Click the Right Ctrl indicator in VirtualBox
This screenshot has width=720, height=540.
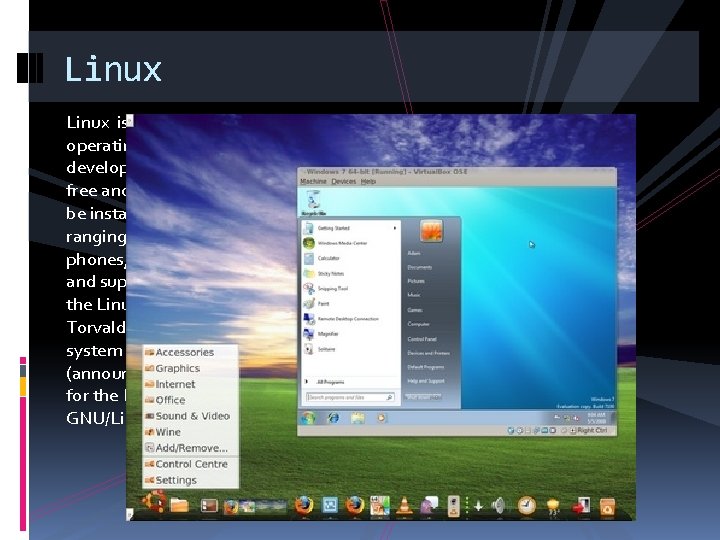591,430
